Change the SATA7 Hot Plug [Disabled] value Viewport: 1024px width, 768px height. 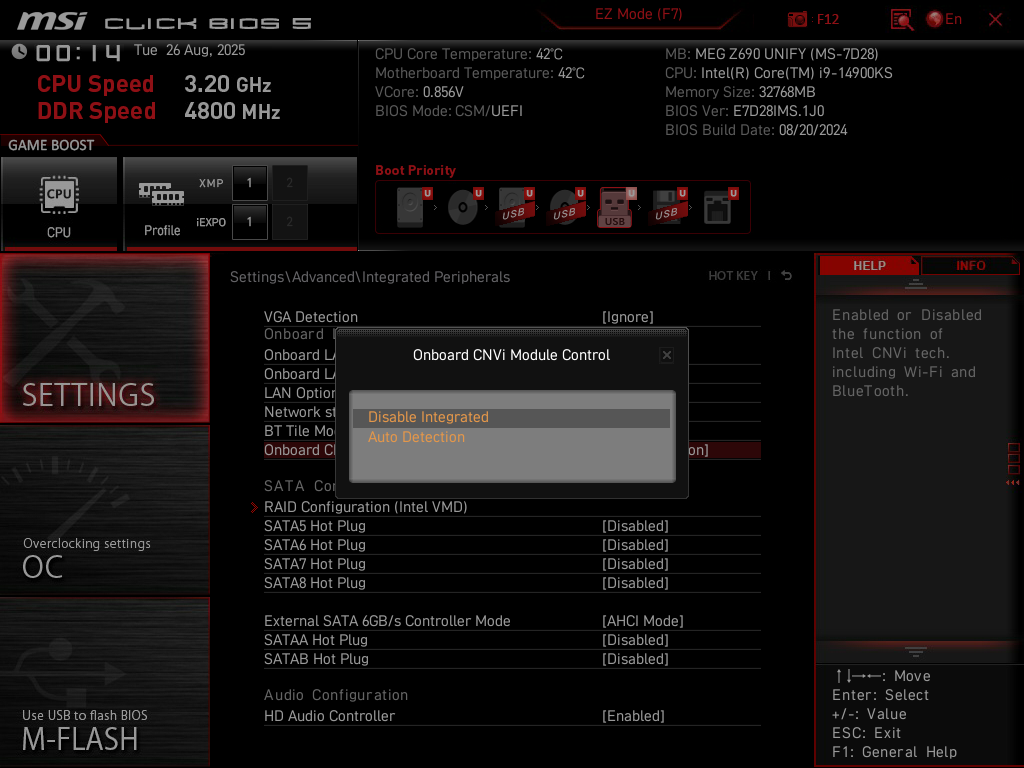tap(635, 564)
